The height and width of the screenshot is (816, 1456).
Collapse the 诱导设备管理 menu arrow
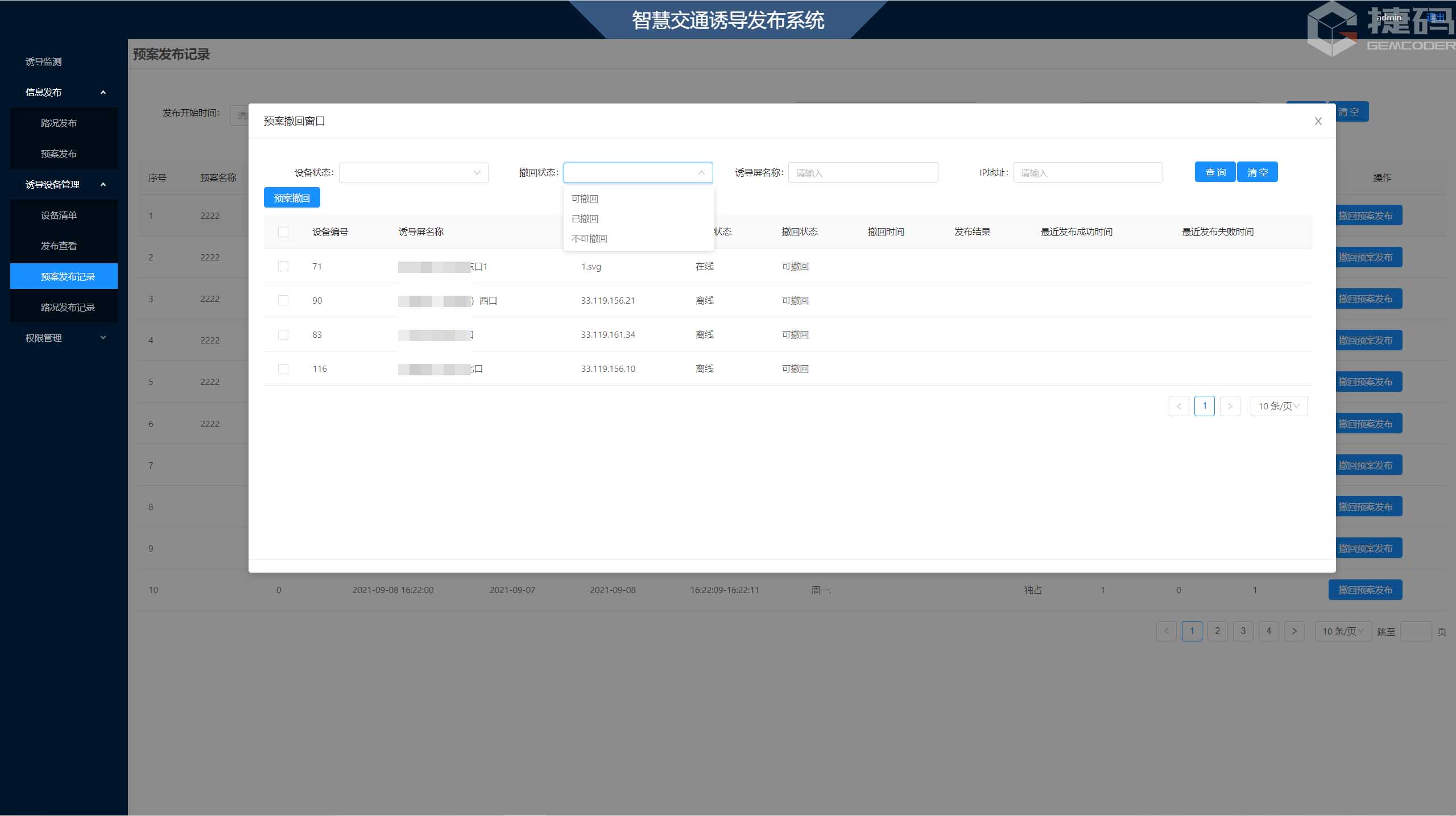click(x=103, y=184)
